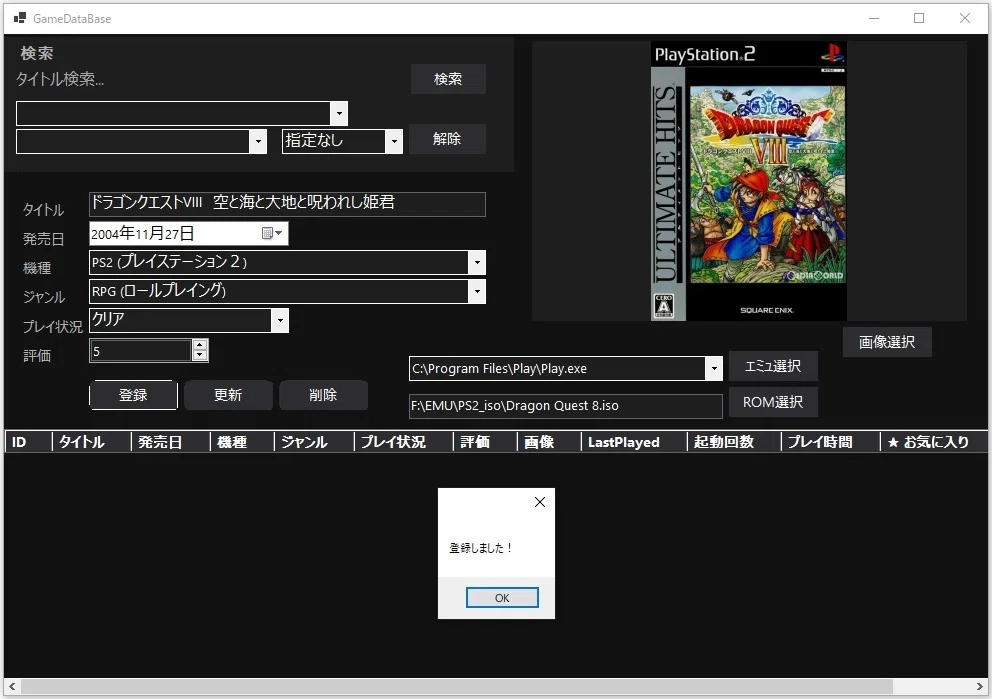Sort by the 評価 column header
Viewport: 992px width, 699px height.
[485, 442]
